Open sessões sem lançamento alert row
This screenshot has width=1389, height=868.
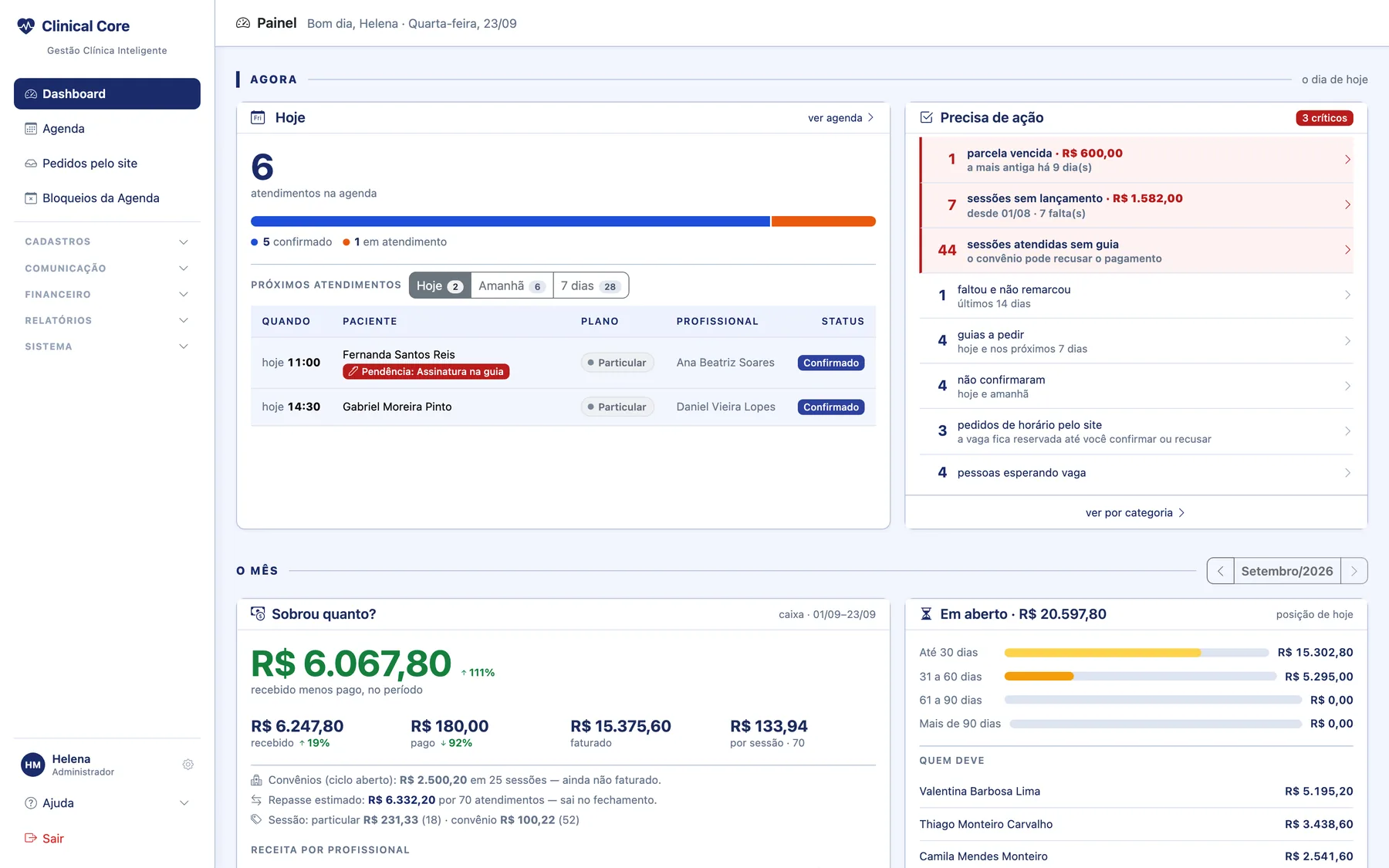click(1136, 205)
